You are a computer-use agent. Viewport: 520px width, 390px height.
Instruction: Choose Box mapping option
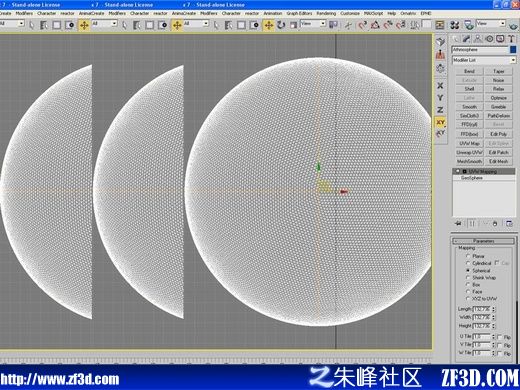click(x=468, y=285)
